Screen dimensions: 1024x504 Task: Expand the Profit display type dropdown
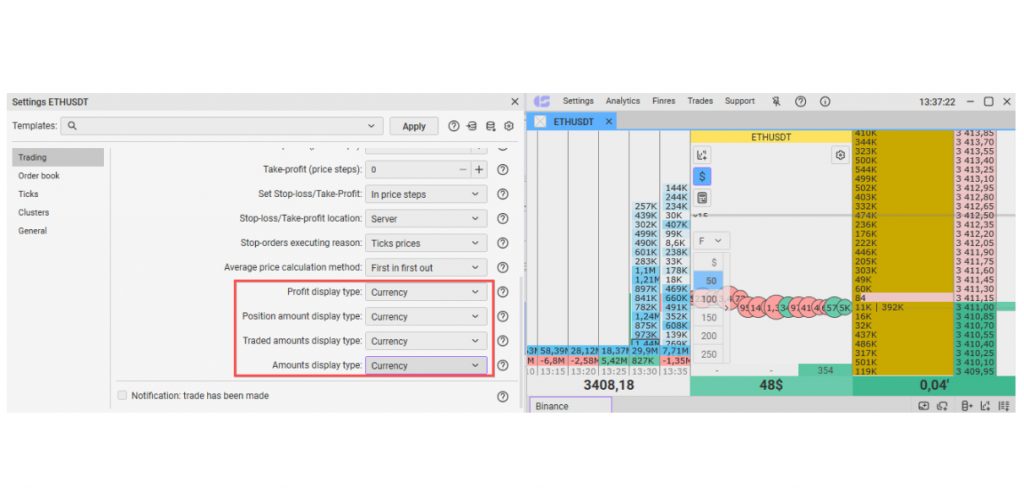pyautogui.click(x=426, y=292)
